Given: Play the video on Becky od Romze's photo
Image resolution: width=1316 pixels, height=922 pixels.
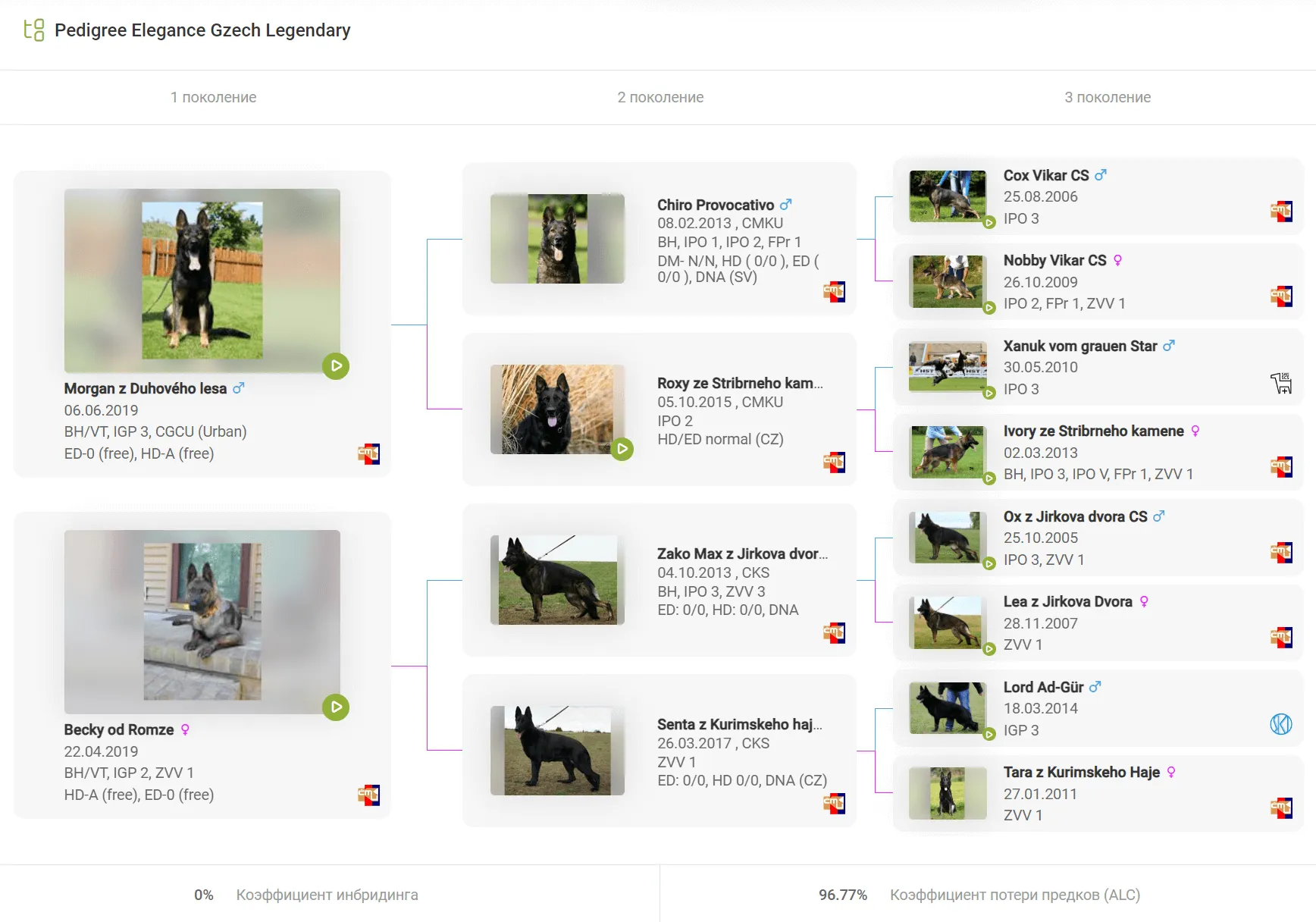Looking at the screenshot, I should pyautogui.click(x=335, y=707).
